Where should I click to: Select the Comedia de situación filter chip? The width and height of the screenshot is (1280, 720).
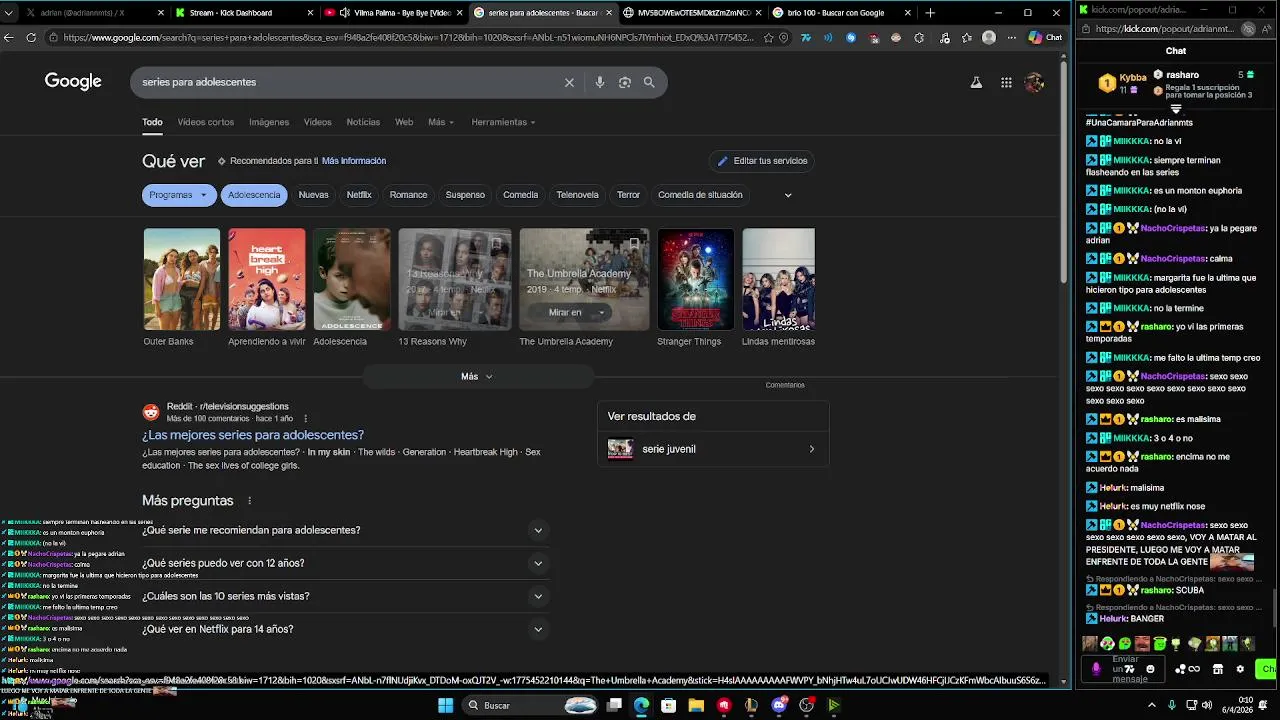click(x=700, y=195)
